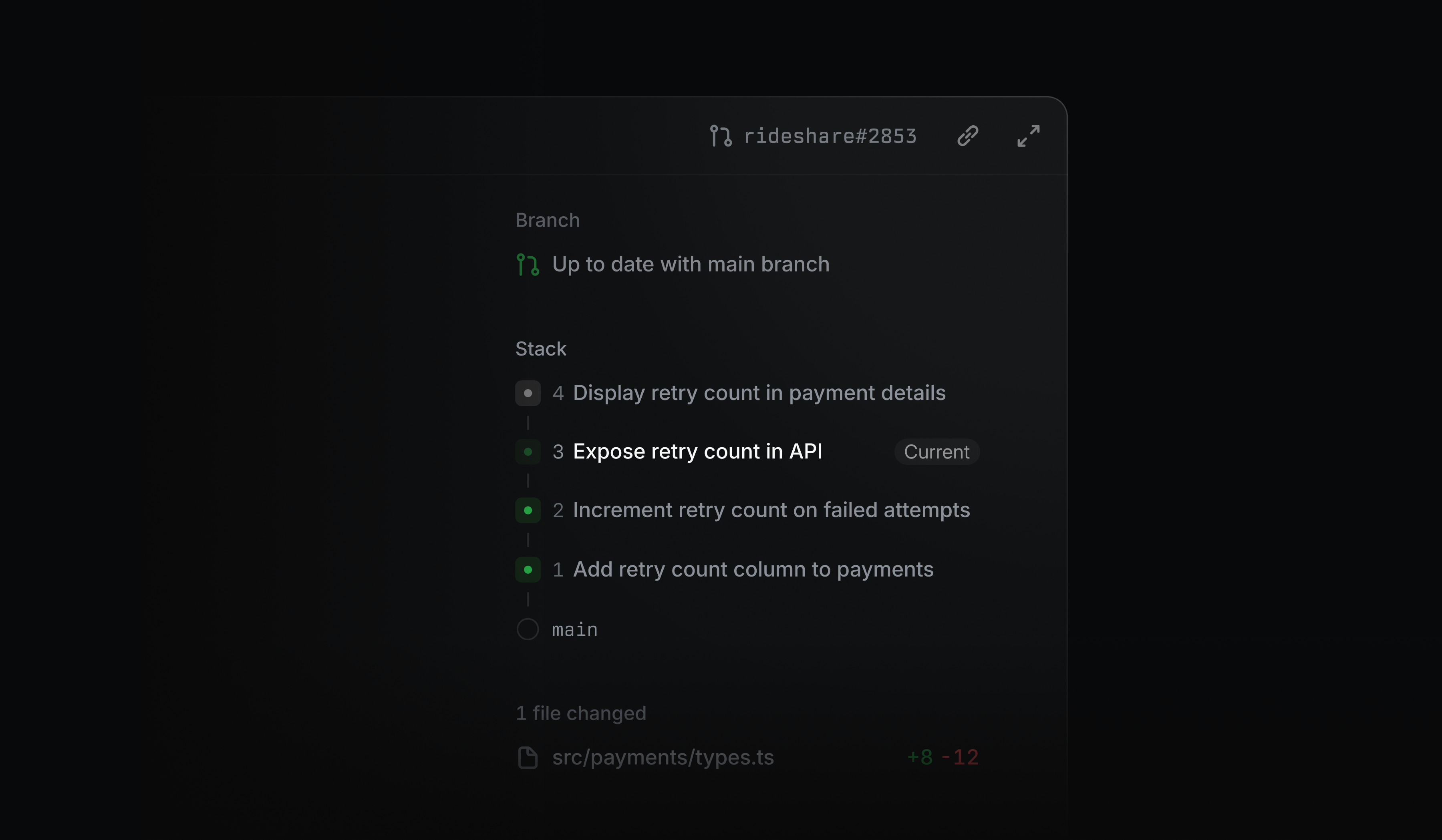The image size is (1442, 840).
Task: Select the main branch label
Action: (574, 629)
